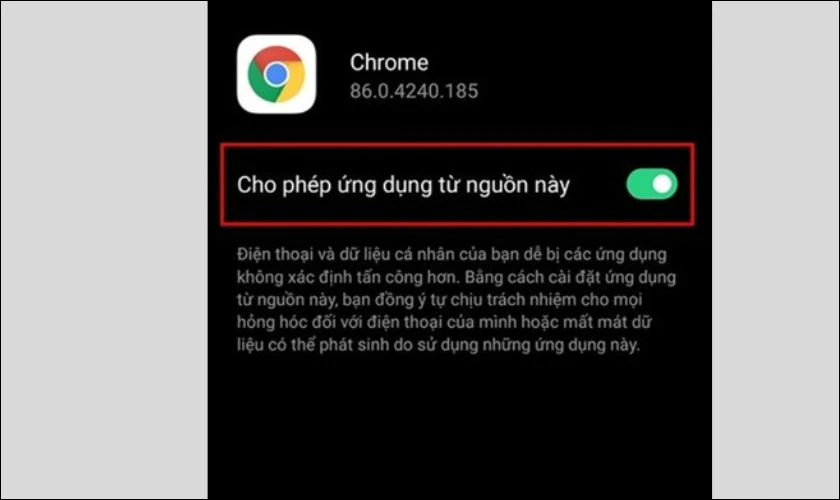Image resolution: width=840 pixels, height=500 pixels.
Task: Click warning line starting 'từ nguồn này, bạn đồng ý'
Action: coord(439,300)
